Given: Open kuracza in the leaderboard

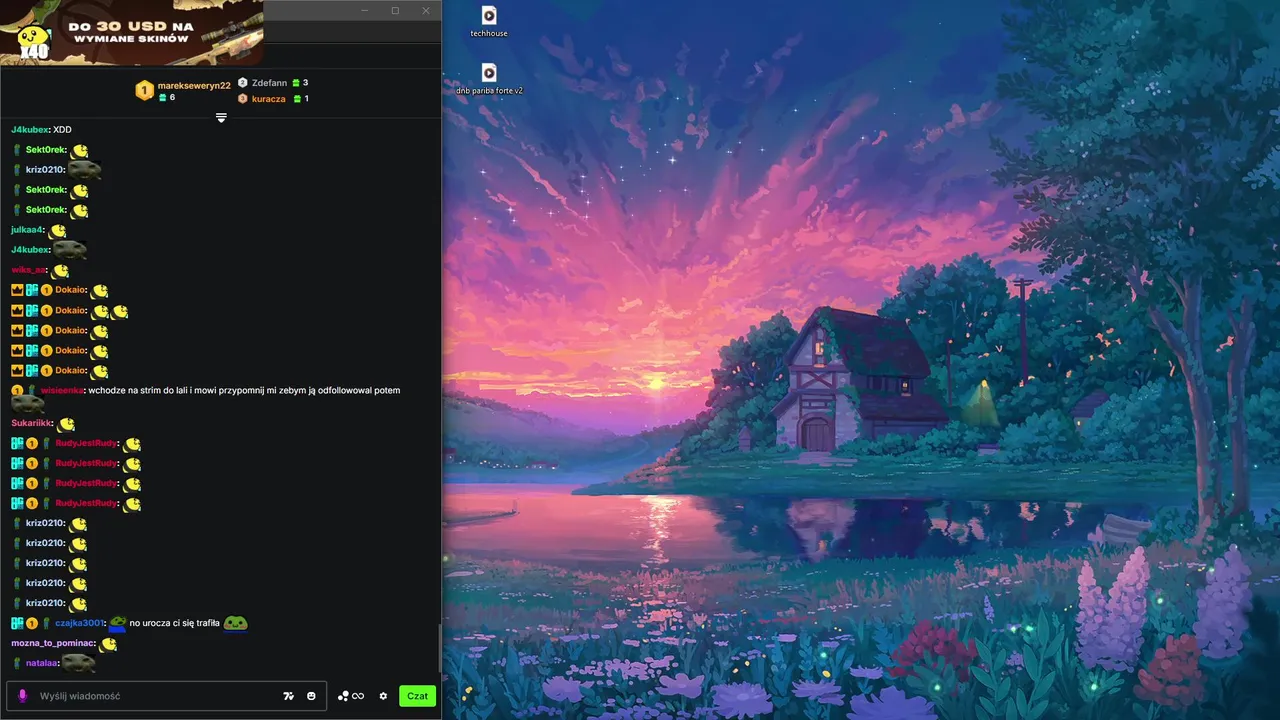Looking at the screenshot, I should 269,99.
